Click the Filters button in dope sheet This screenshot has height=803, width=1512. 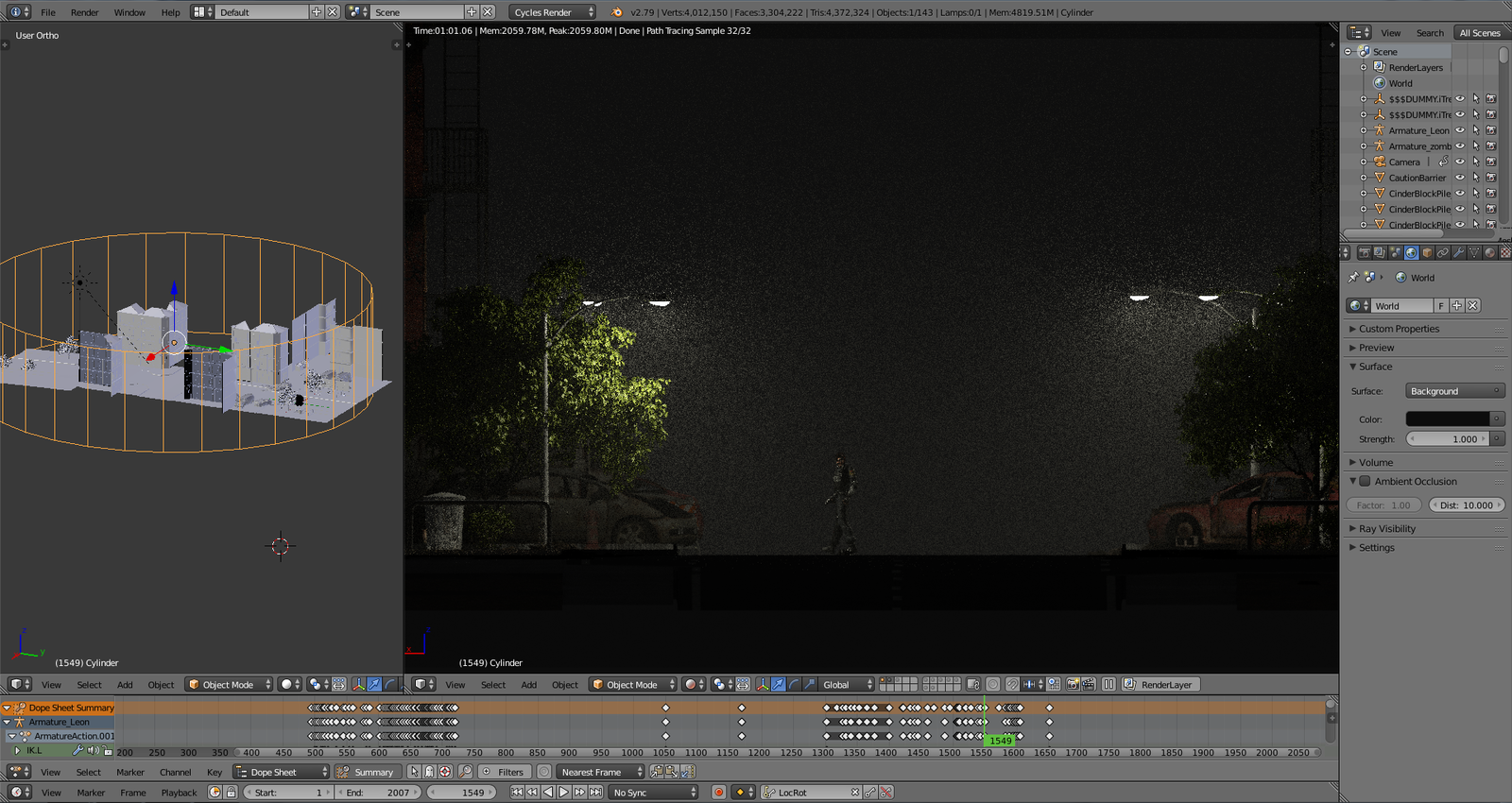tap(503, 772)
